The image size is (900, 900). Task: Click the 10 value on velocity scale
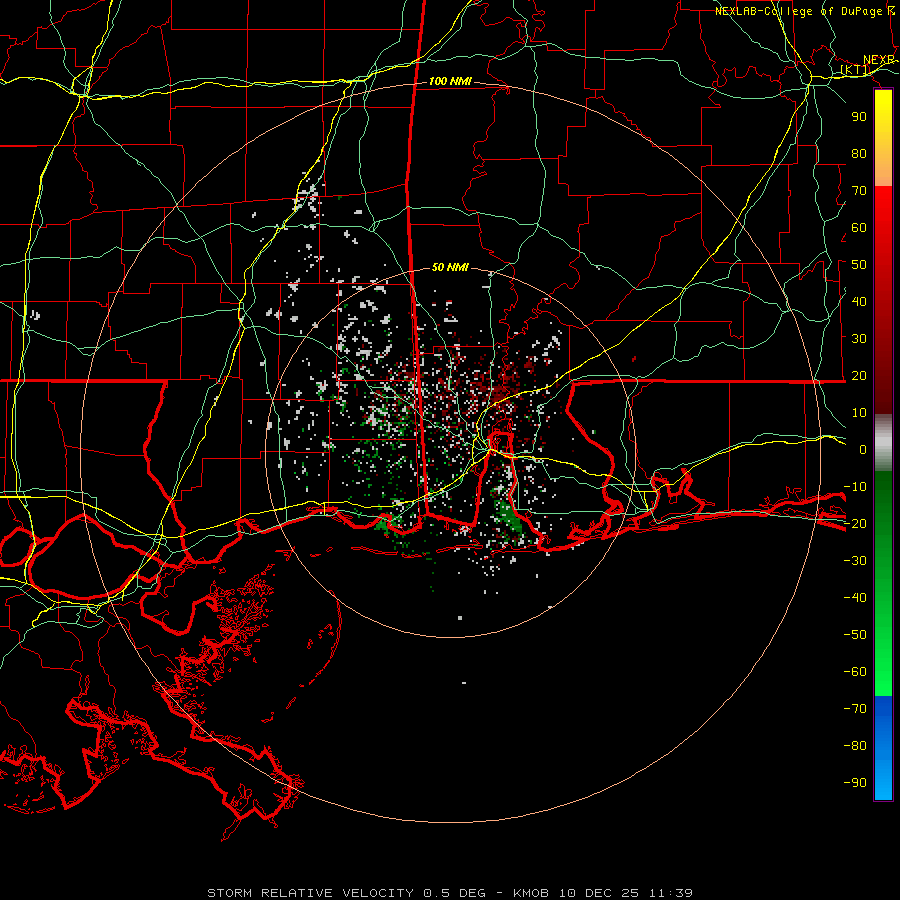pyautogui.click(x=859, y=413)
